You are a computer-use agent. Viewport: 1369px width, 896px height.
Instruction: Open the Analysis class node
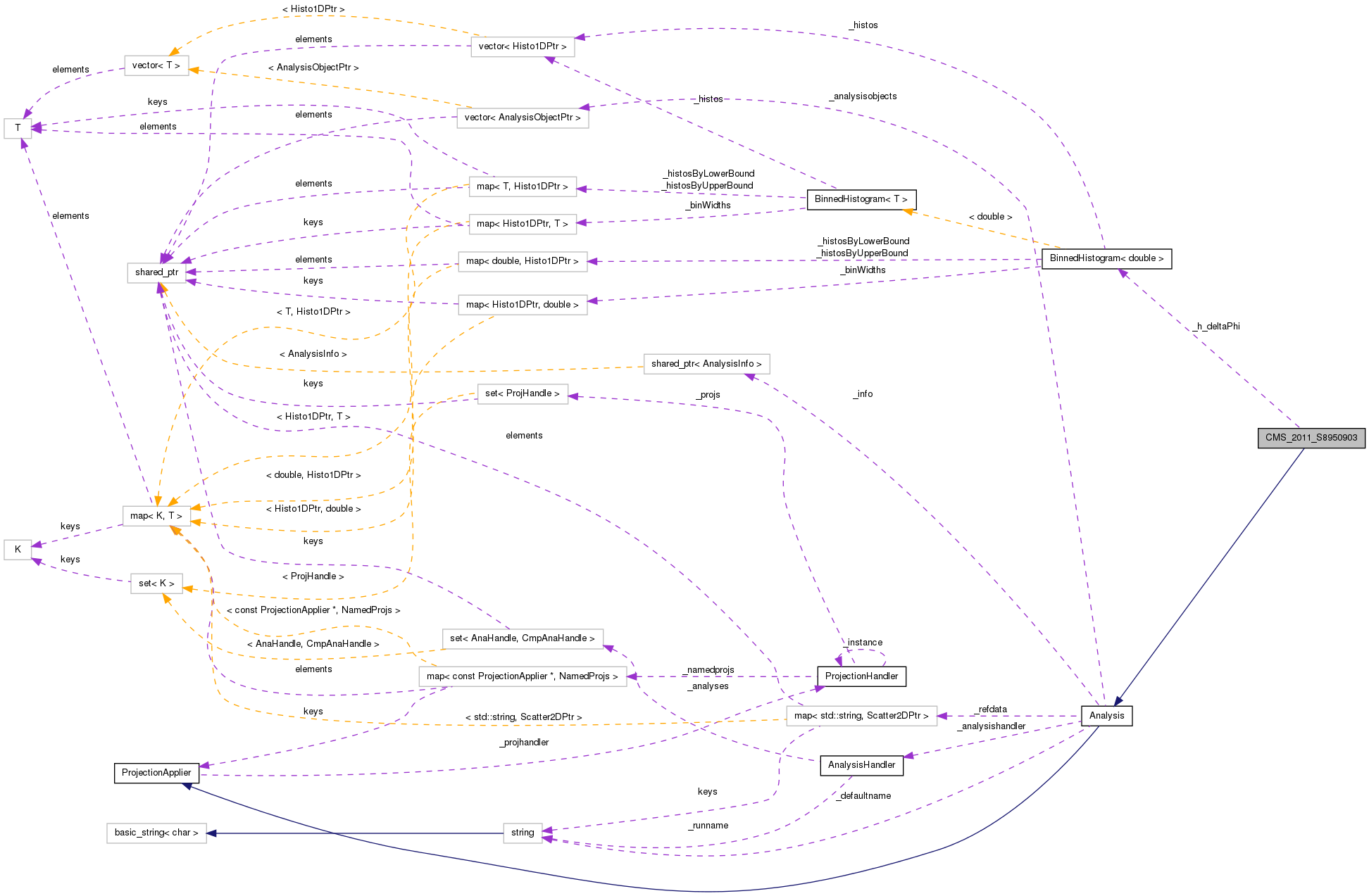coord(1106,716)
